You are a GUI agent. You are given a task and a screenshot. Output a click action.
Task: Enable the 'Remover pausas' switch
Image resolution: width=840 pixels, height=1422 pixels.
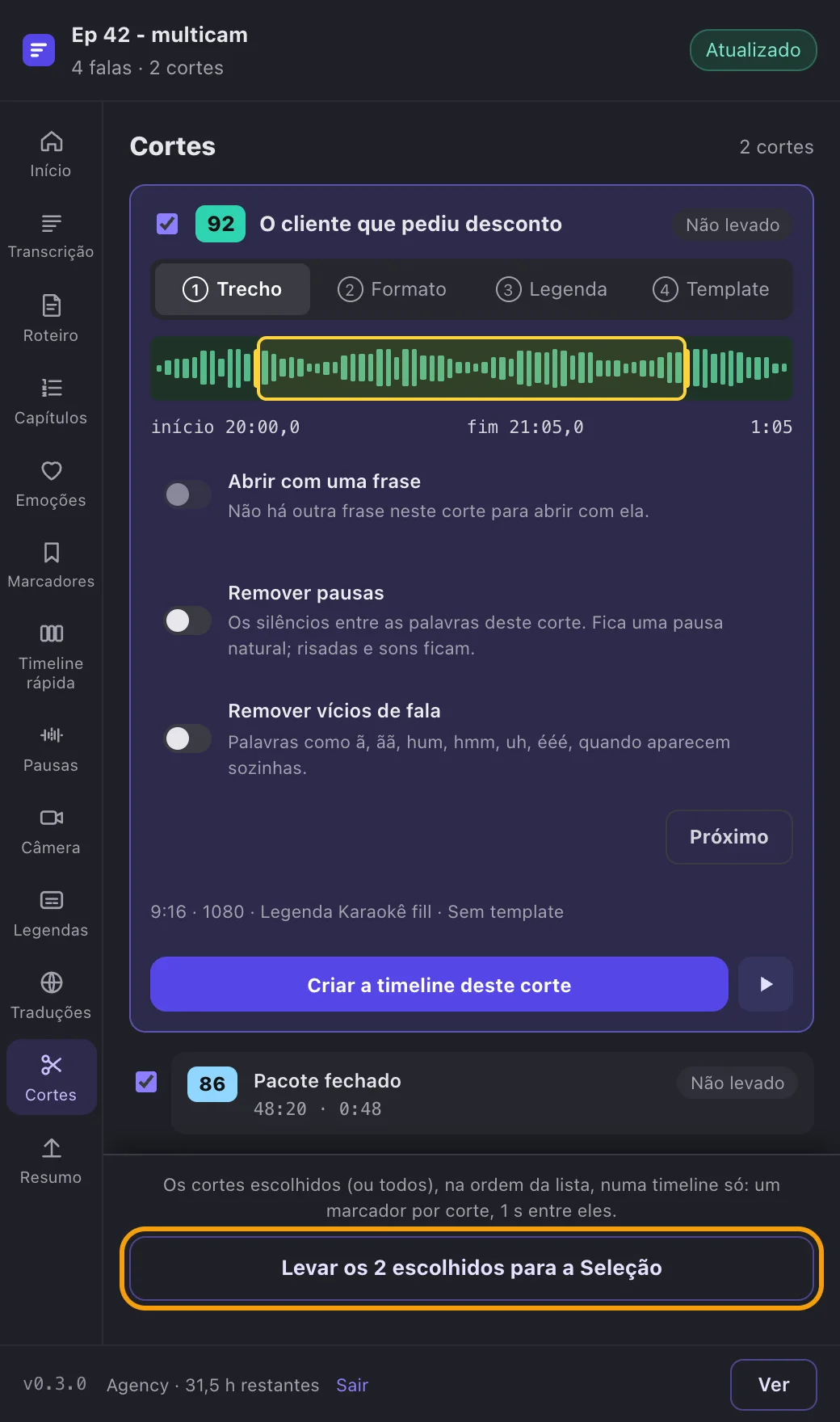pyautogui.click(x=187, y=621)
